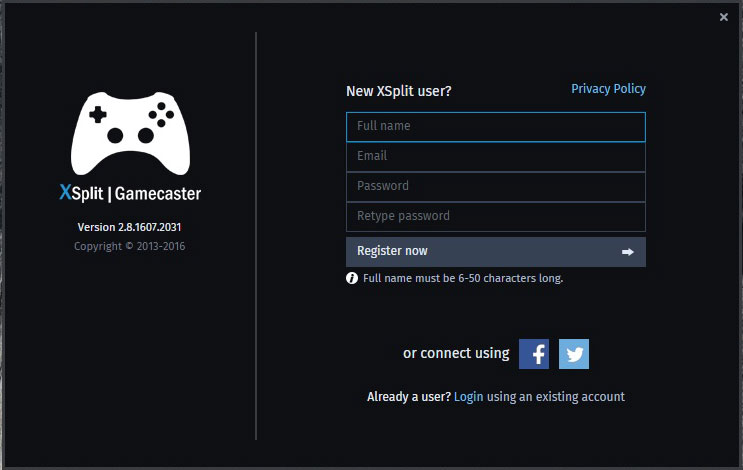The image size is (743, 470).
Task: Select the Email input field
Action: click(x=496, y=157)
